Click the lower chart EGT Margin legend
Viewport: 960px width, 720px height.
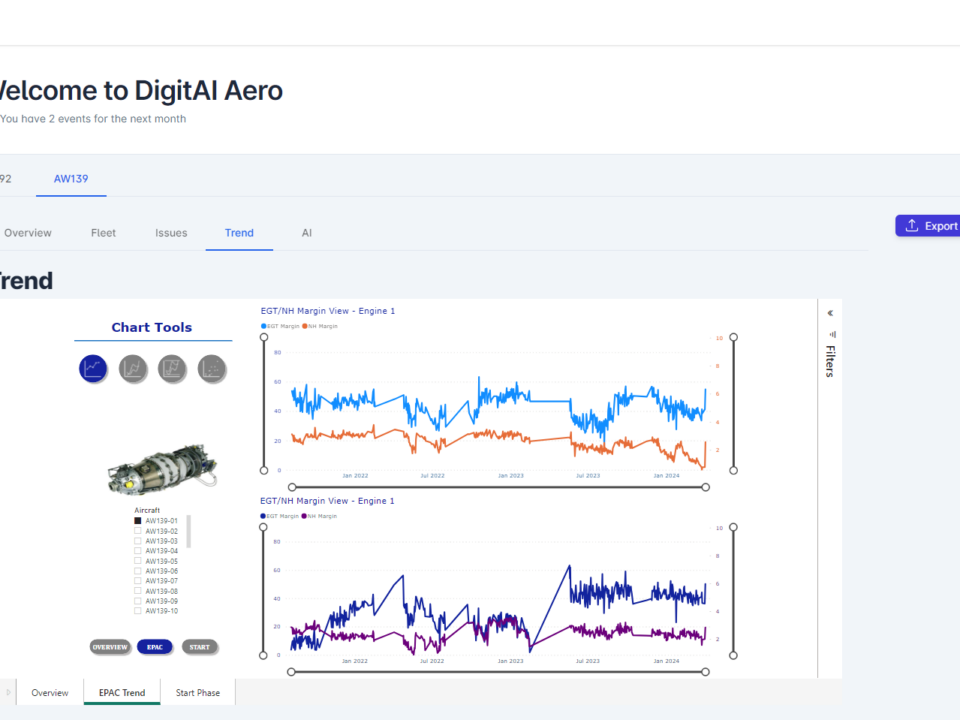[280, 516]
